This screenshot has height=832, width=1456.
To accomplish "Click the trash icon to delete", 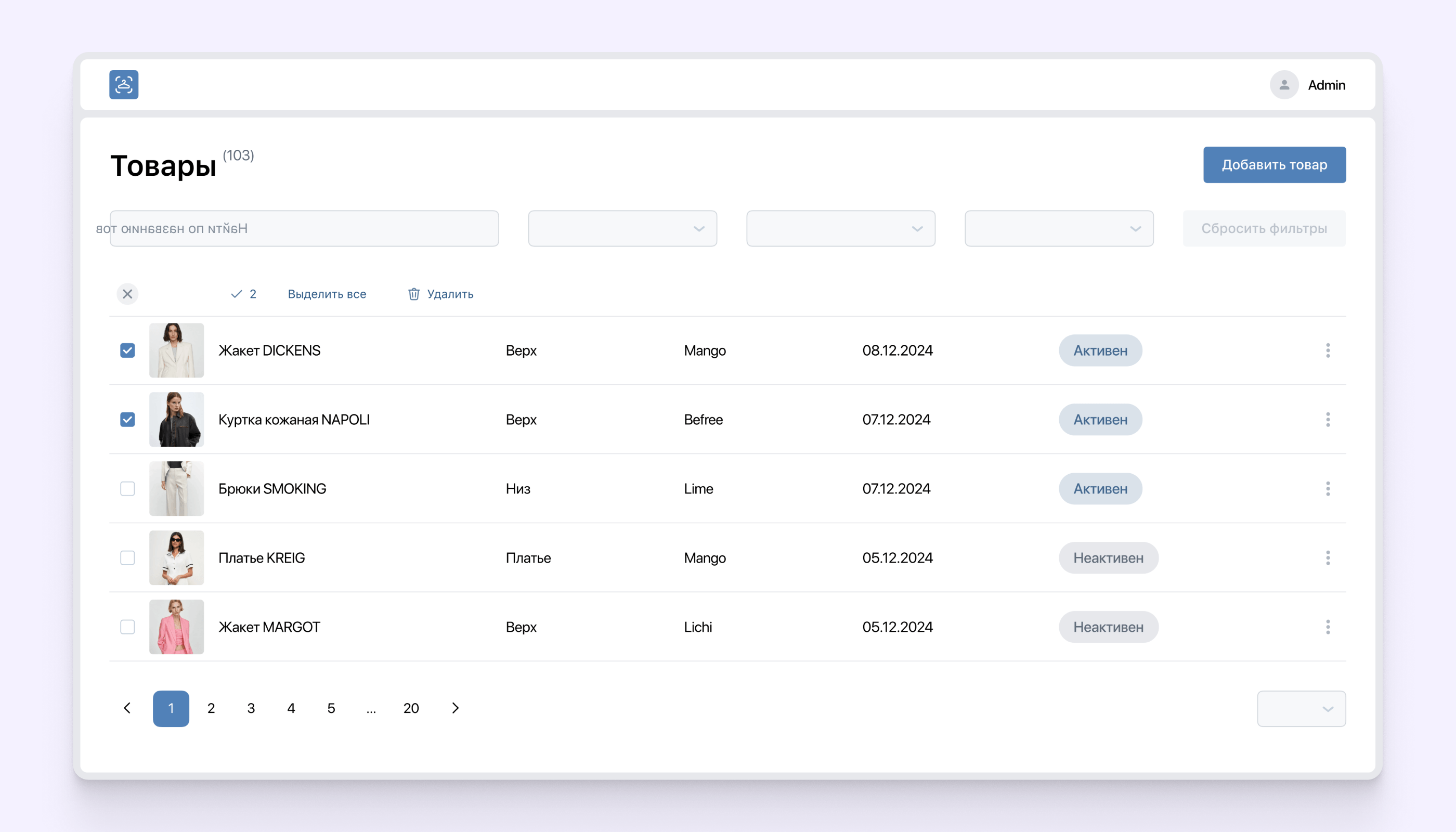I will coord(414,294).
